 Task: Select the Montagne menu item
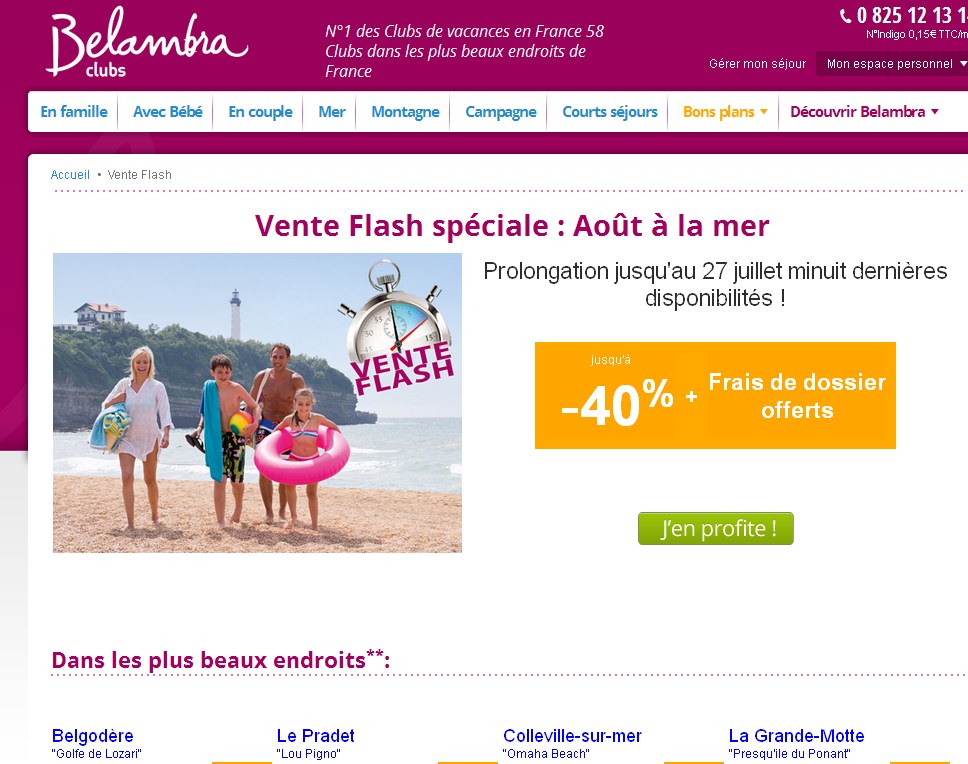405,112
